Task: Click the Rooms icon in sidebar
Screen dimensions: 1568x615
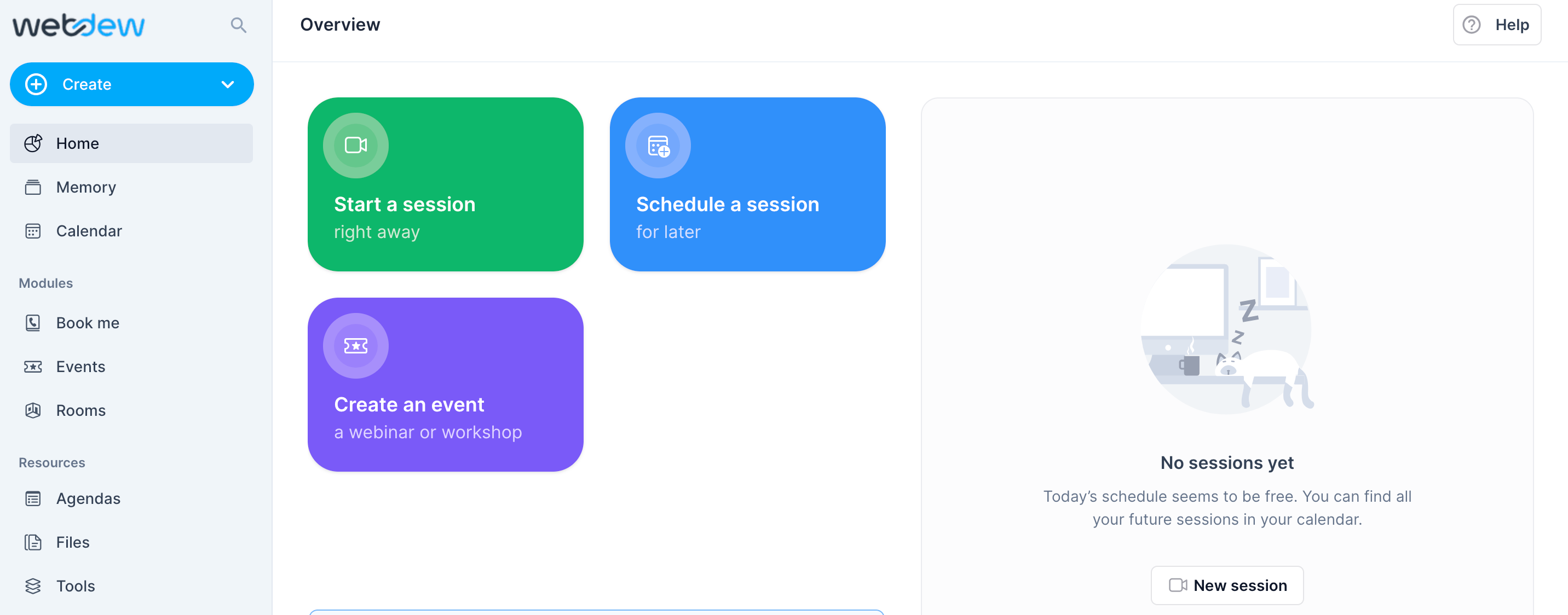Action: [33, 410]
